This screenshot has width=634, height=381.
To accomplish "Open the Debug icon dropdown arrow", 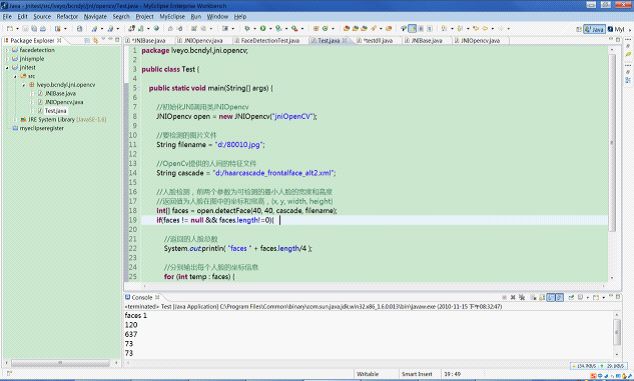I will 255,29.
